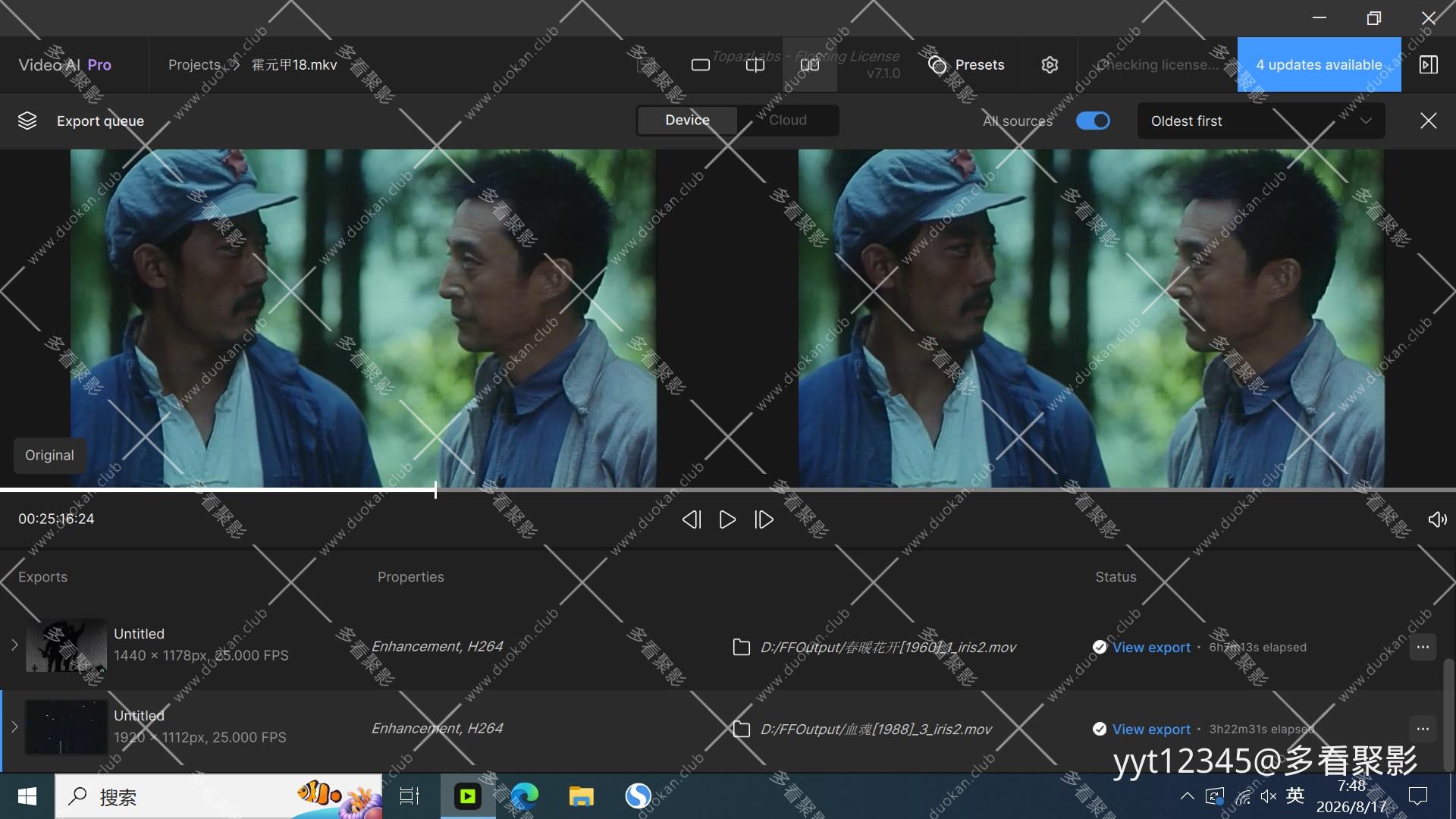Toggle the All sources switch
This screenshot has height=819, width=1456.
point(1093,121)
